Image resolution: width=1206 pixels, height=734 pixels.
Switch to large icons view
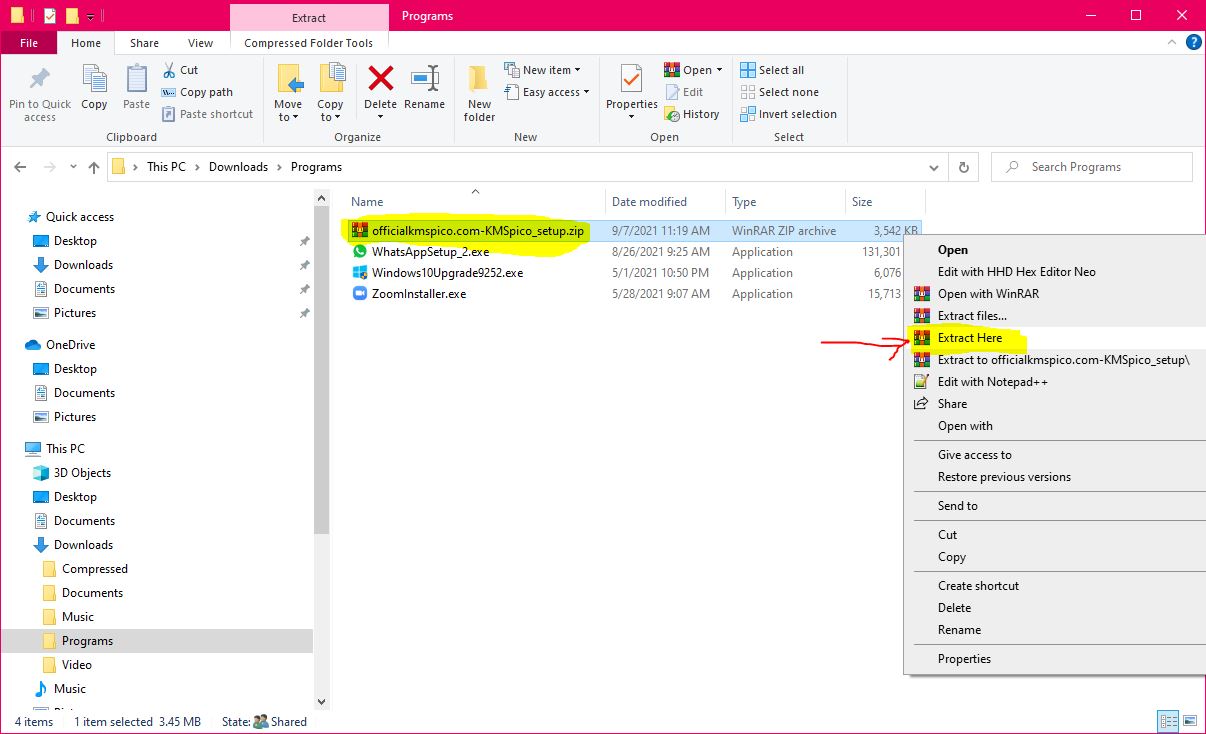[1188, 721]
